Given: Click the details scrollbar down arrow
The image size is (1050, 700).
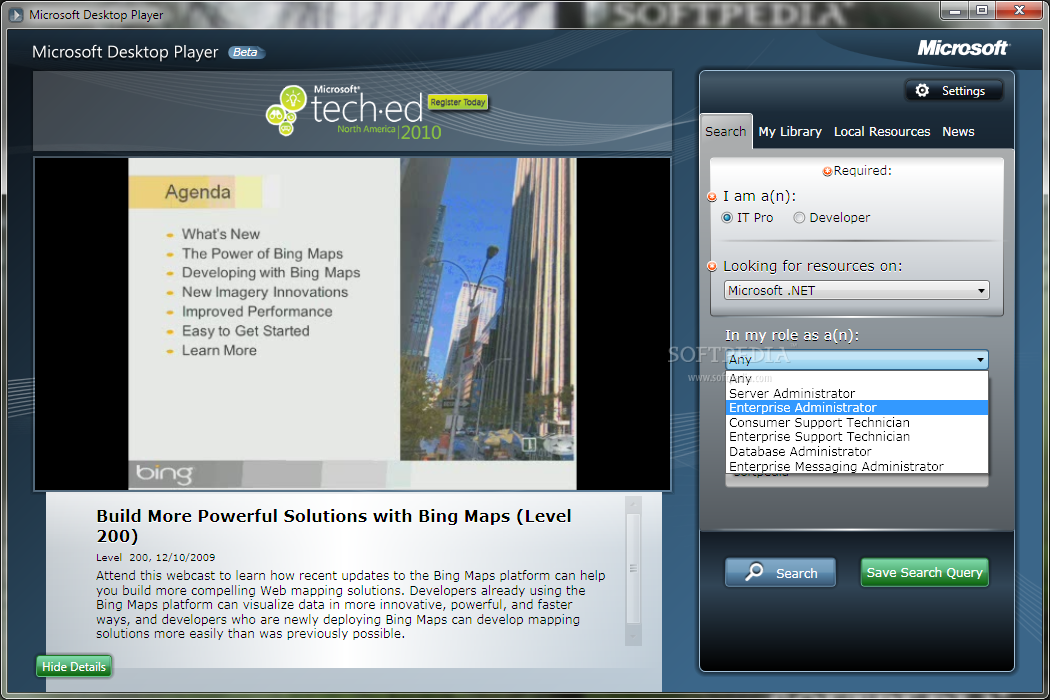Looking at the screenshot, I should [x=633, y=636].
